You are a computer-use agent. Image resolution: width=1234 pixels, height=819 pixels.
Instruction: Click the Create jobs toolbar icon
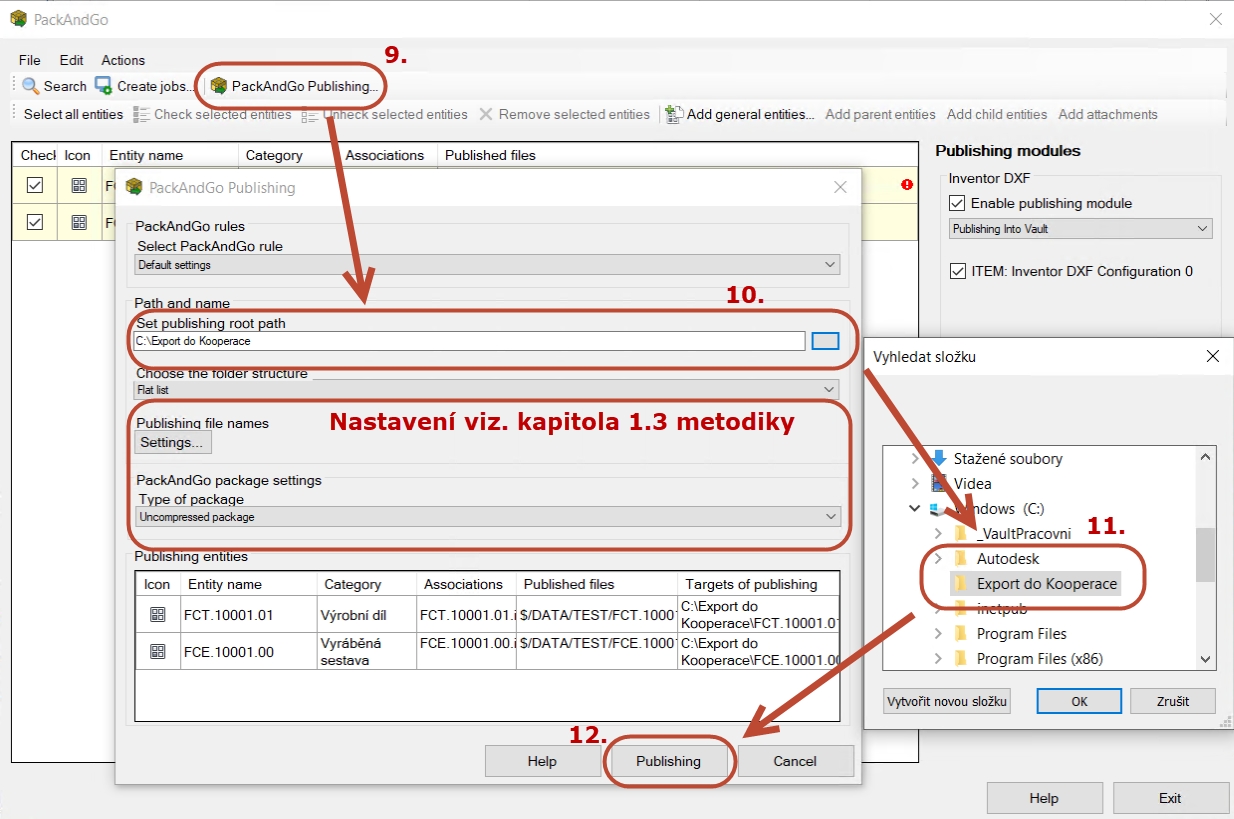pos(104,86)
